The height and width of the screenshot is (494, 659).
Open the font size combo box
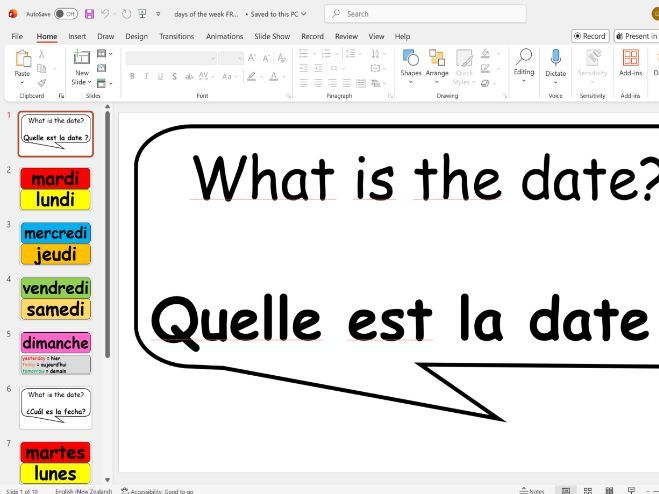pyautogui.click(x=231, y=58)
